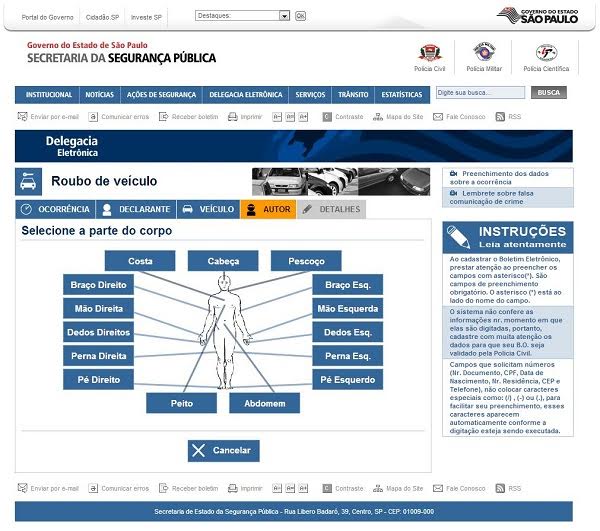The image size is (600, 531).
Task: Select the Pé Esquerdo body part
Action: click(347, 380)
